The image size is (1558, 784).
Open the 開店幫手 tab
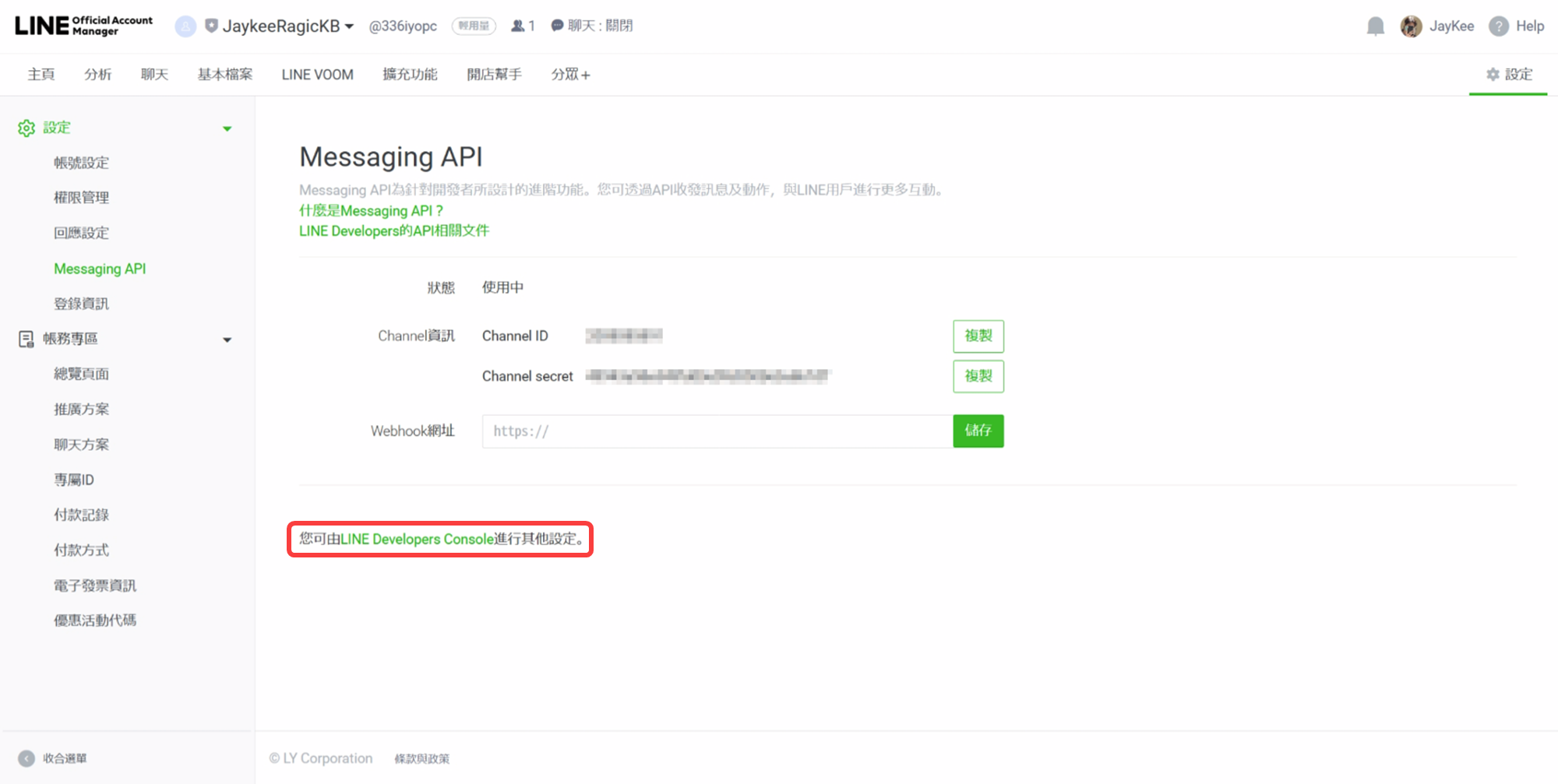(x=495, y=75)
